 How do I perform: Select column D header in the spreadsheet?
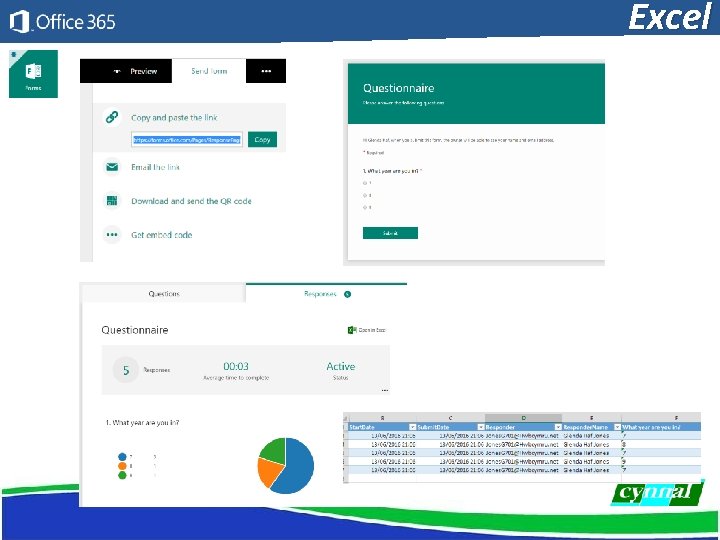[523, 418]
